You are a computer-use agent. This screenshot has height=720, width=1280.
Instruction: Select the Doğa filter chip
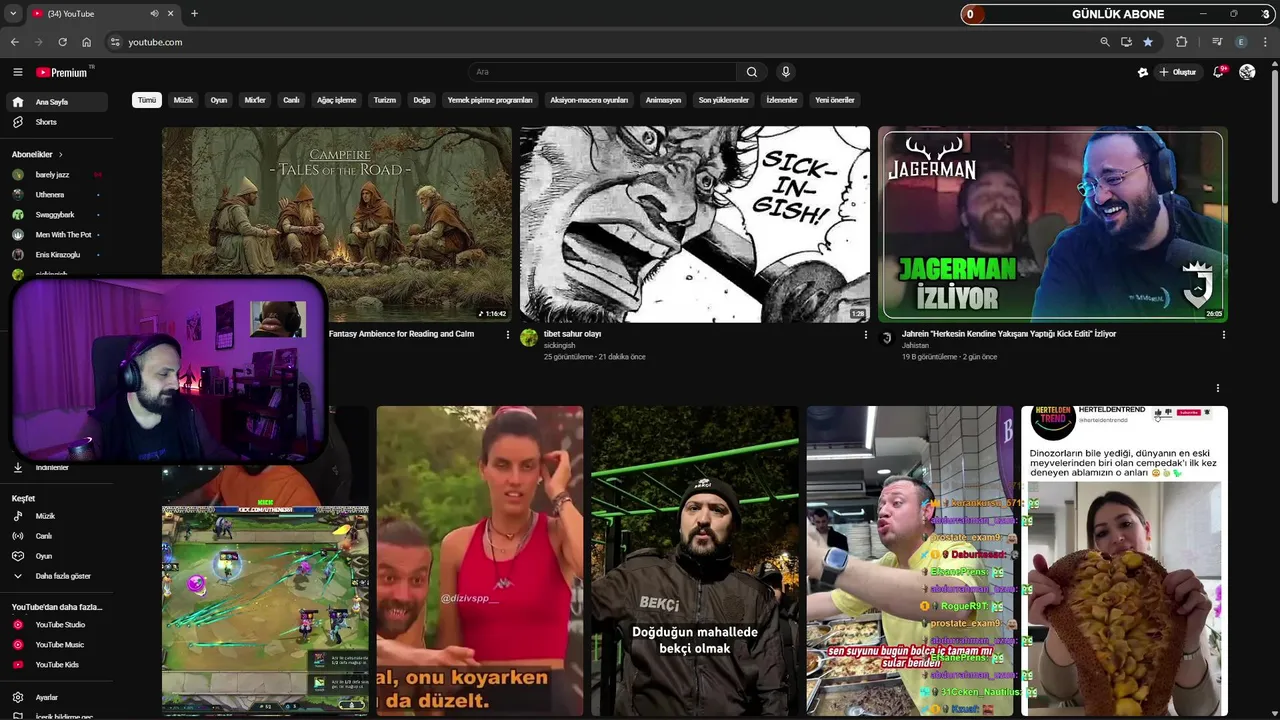[x=422, y=100]
